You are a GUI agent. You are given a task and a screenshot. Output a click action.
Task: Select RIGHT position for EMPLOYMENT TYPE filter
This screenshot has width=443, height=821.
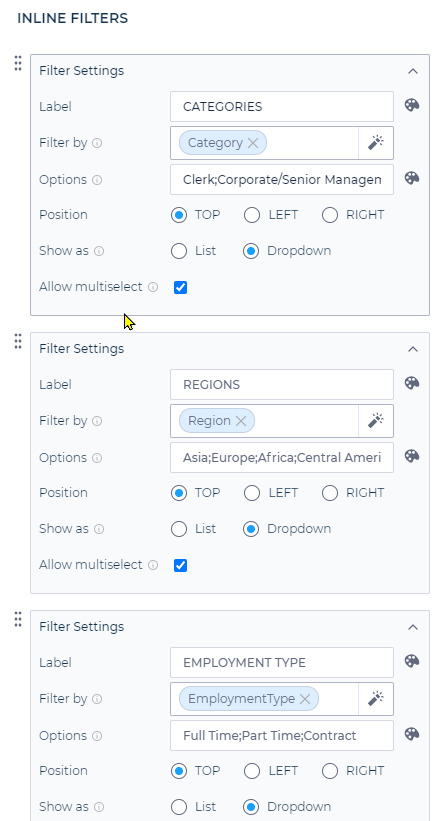tap(330, 771)
